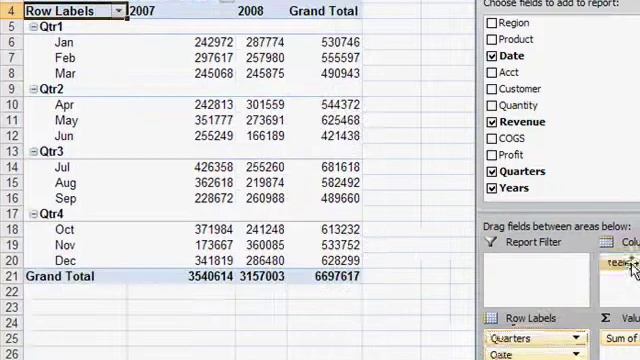This screenshot has width=640, height=360.
Task: Uncheck the Date field checkbox
Action: 492,56
